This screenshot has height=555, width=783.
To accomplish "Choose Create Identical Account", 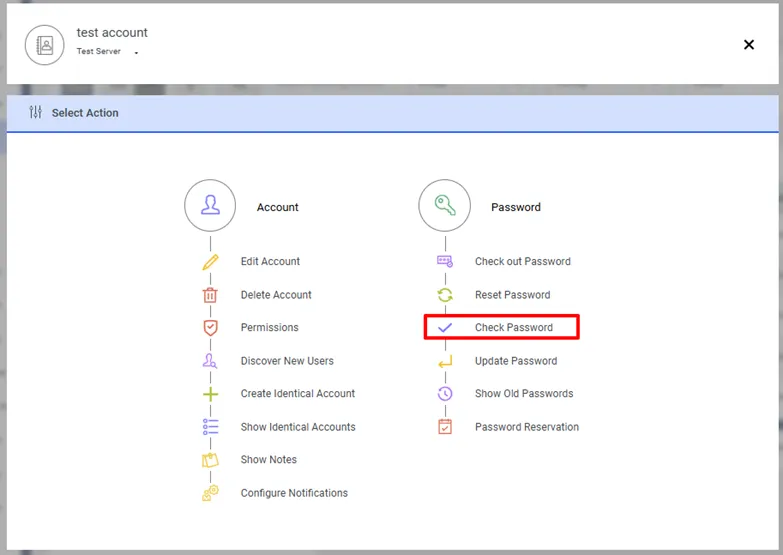I will [x=298, y=394].
